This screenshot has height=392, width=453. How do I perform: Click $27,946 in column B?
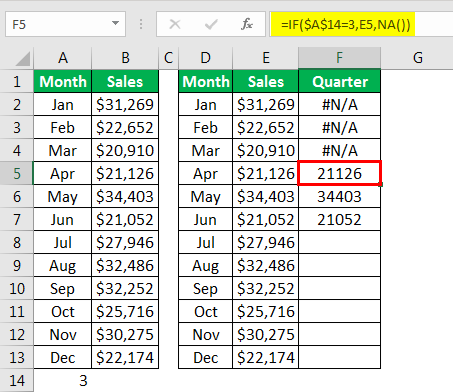pyautogui.click(x=125, y=242)
